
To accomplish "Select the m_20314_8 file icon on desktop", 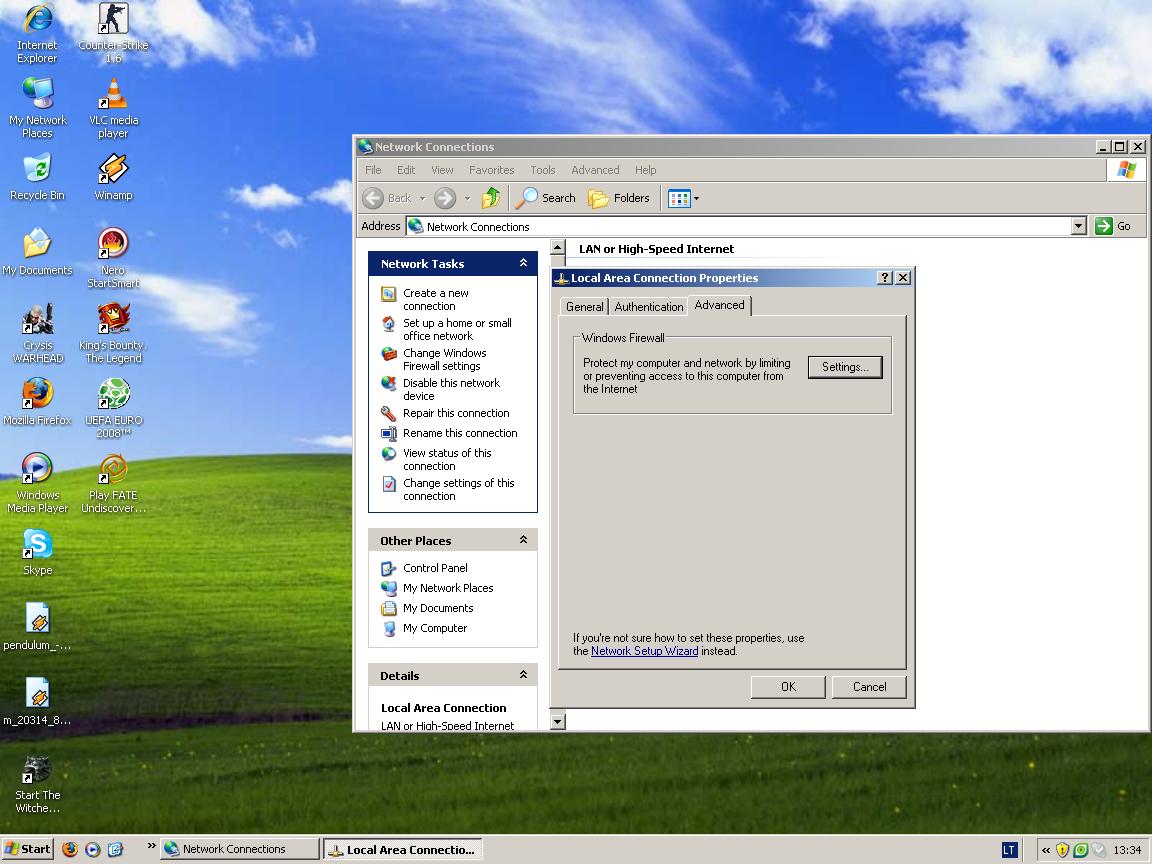I will pos(37,702).
